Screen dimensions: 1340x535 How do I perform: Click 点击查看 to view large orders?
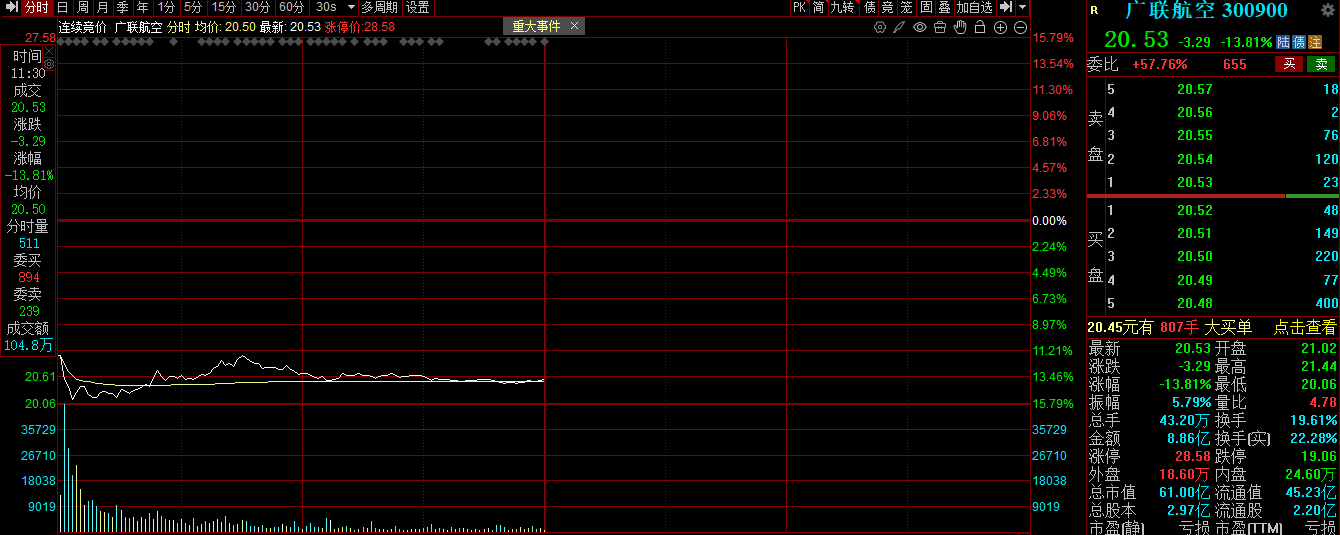(x=1304, y=327)
